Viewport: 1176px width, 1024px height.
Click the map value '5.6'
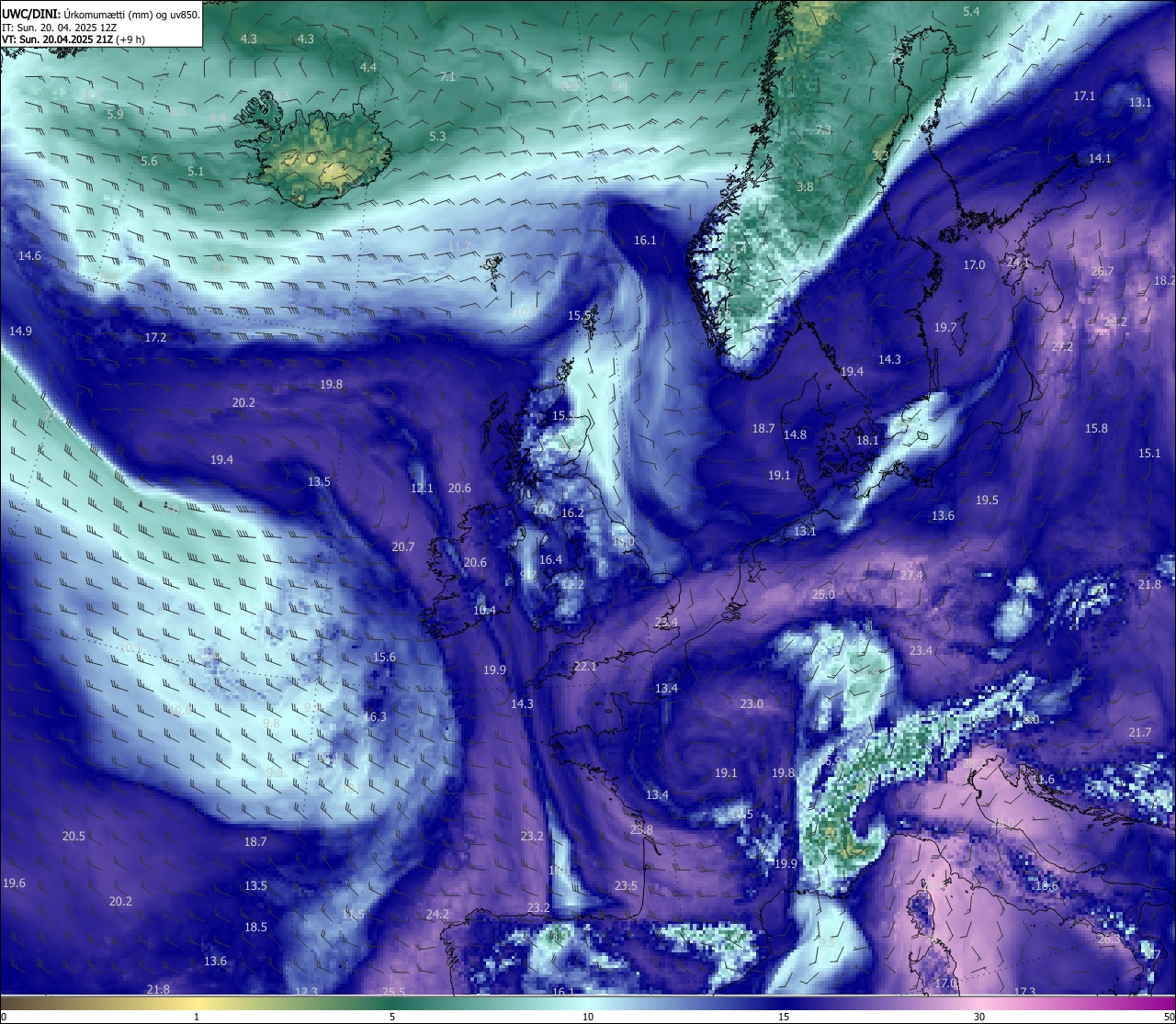coord(149,162)
